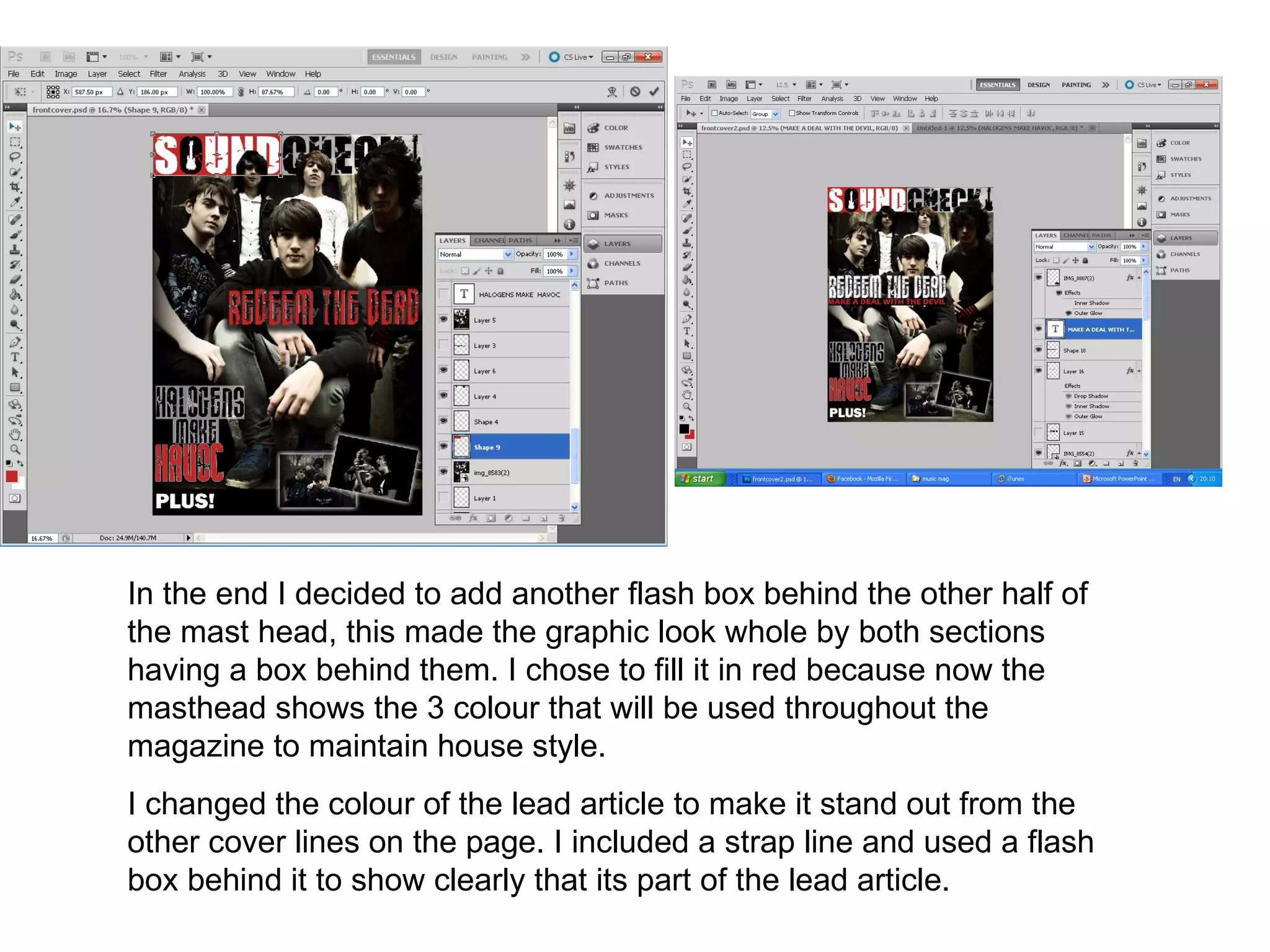The height and width of the screenshot is (952, 1270).
Task: Select the Hand tool in left window
Action: (x=15, y=434)
